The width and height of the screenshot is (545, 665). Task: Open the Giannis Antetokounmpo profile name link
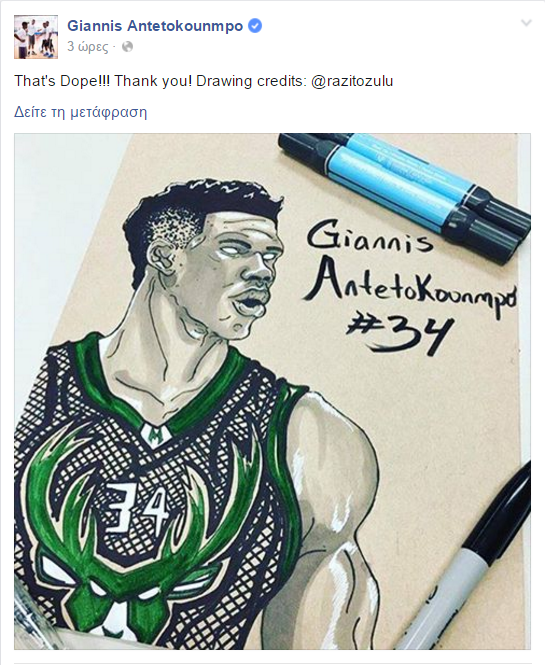point(155,26)
